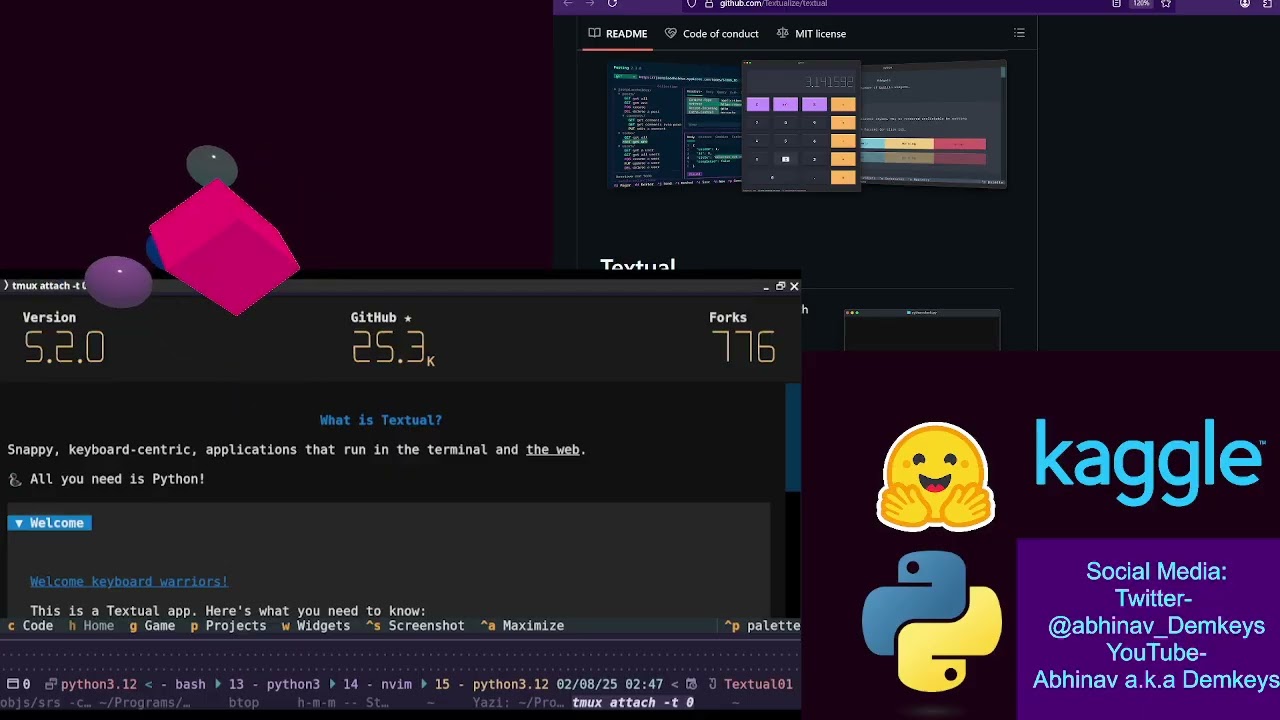This screenshot has height=720, width=1280.
Task: Open the Textual demo screenshot image in README
Action: [809, 125]
